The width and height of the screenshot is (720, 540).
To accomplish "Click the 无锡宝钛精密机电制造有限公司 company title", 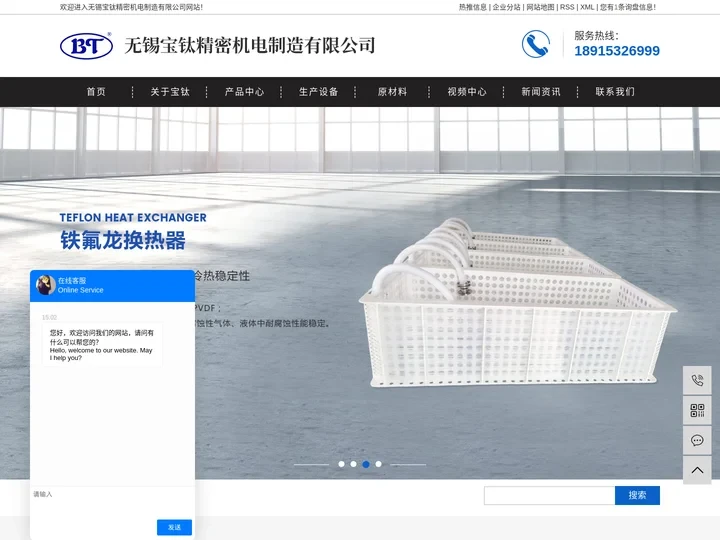I will 250,45.
